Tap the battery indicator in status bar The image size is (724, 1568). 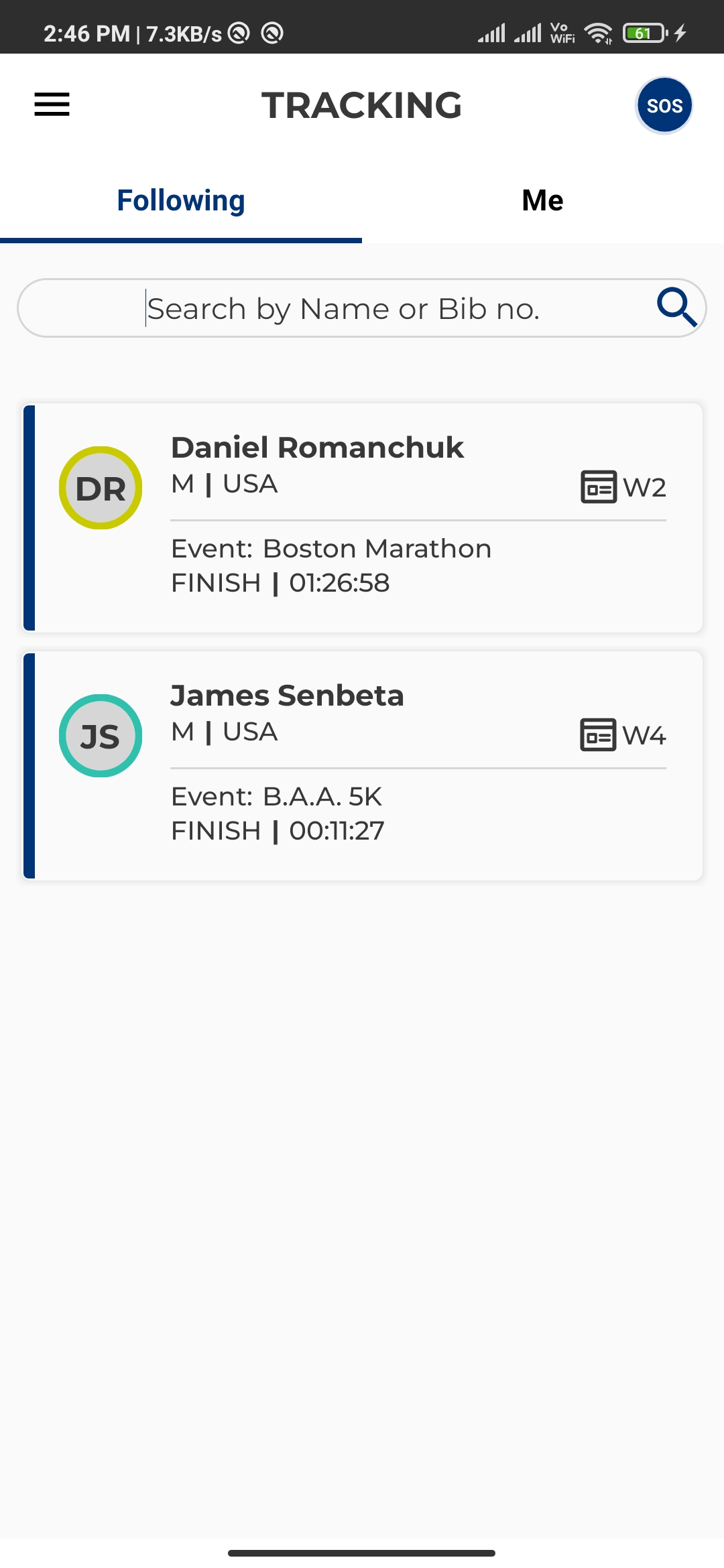point(645,33)
